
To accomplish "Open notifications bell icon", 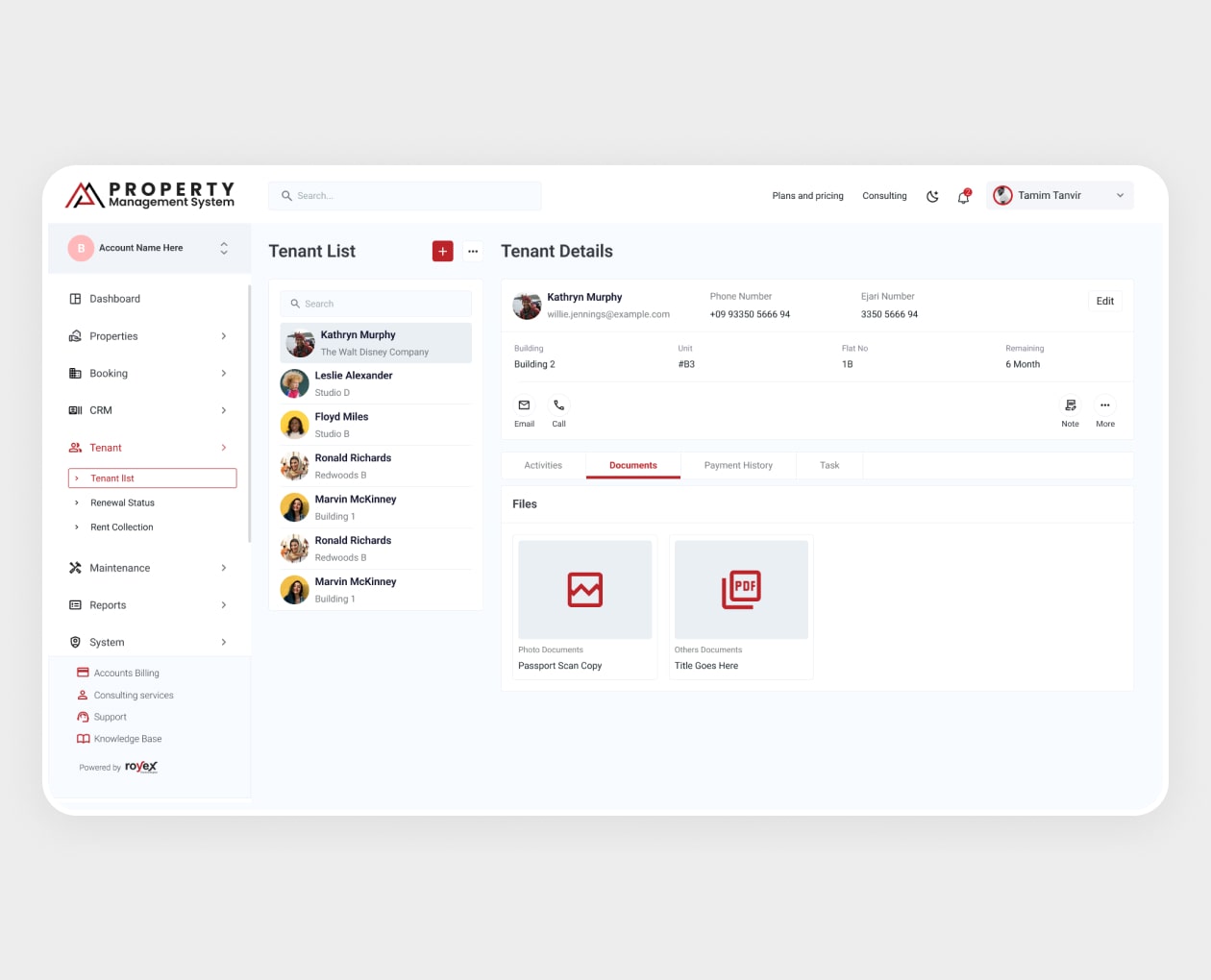I will (x=963, y=196).
